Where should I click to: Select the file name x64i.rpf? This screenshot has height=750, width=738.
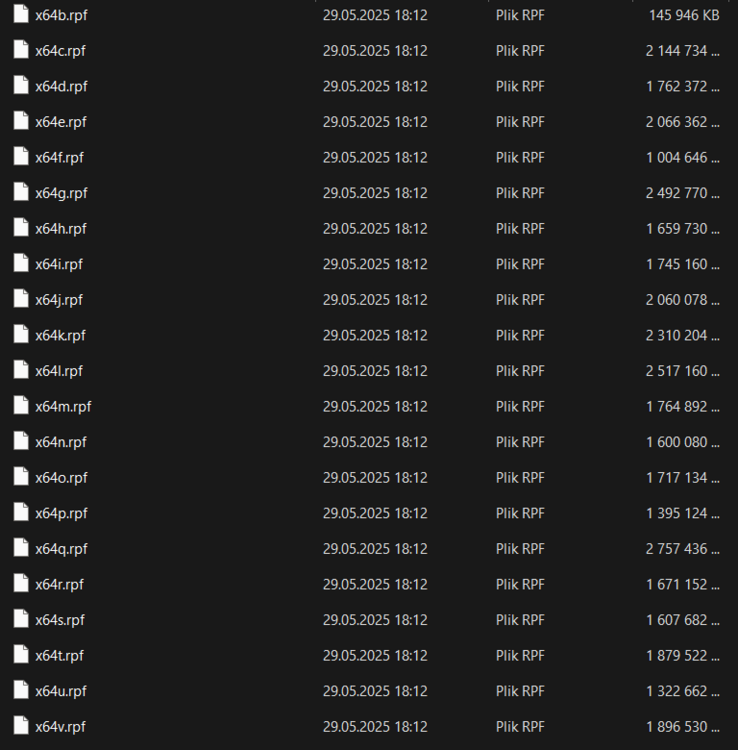click(x=59, y=264)
